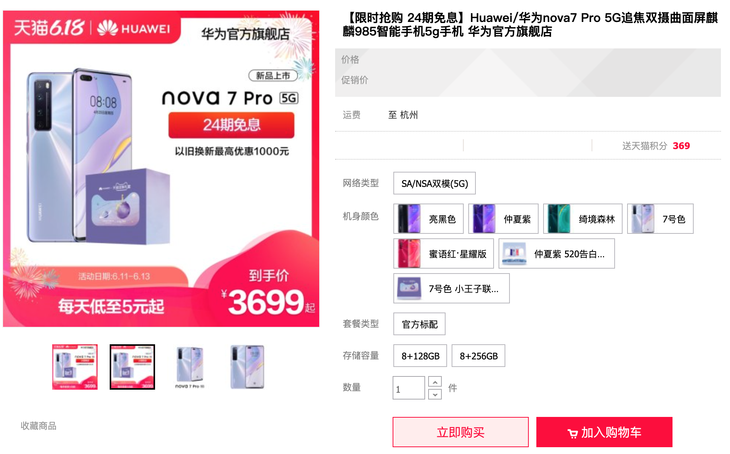This screenshot has width=730, height=454.
Task: Increase quantity with the up arrow
Action: pos(434,382)
